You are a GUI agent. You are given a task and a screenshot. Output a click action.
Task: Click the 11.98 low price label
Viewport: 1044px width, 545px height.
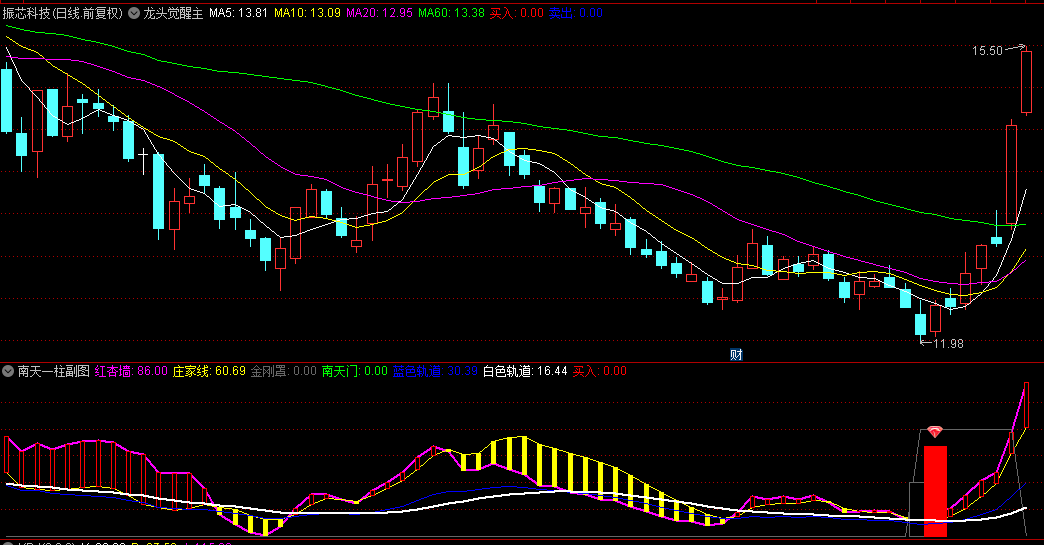pyautogui.click(x=948, y=343)
